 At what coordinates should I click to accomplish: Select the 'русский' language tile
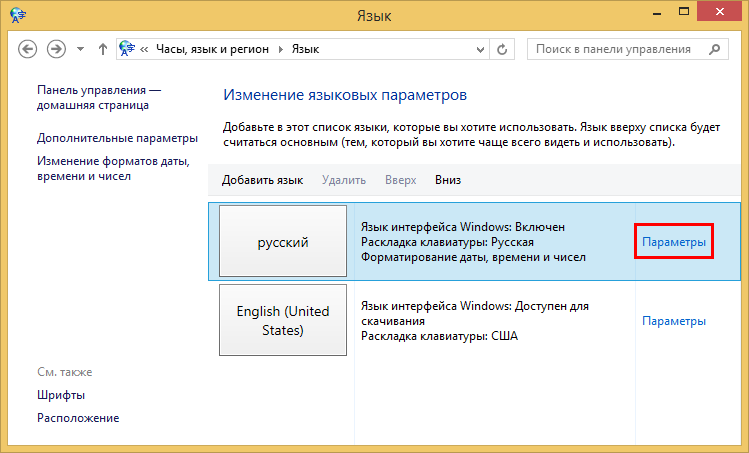[283, 241]
